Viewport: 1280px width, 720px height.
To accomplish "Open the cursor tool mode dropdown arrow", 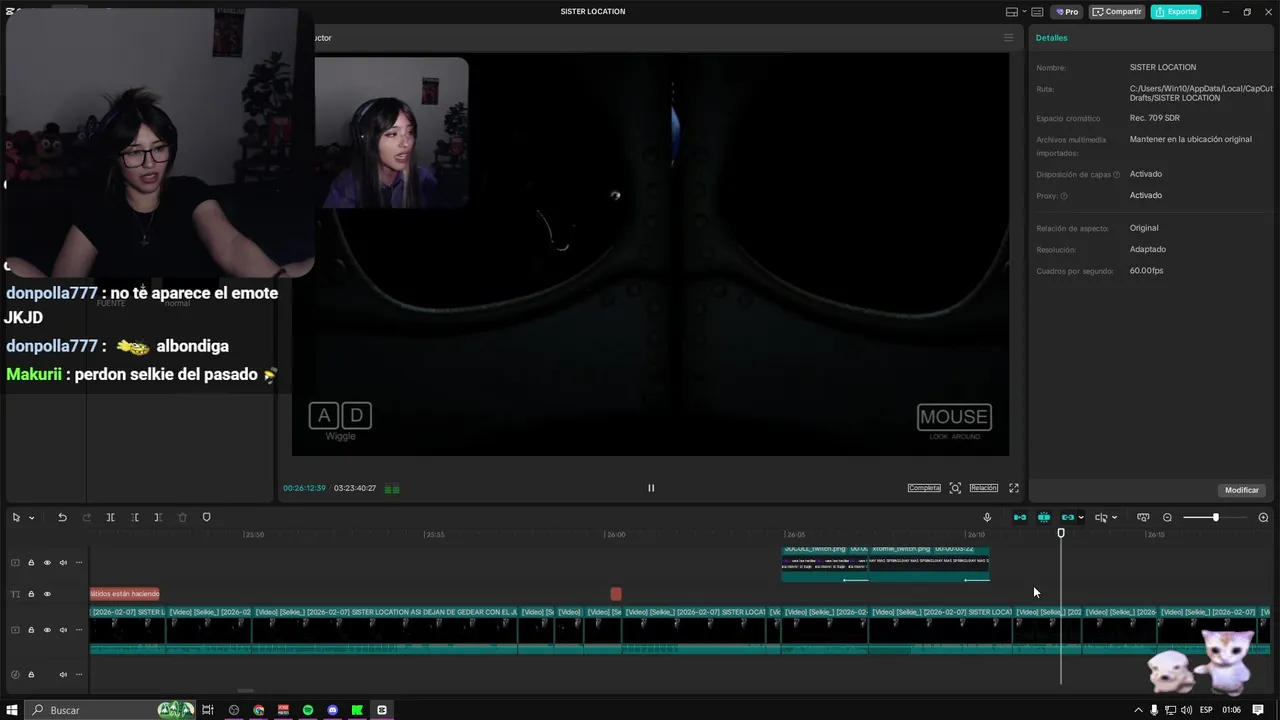I will point(31,518).
